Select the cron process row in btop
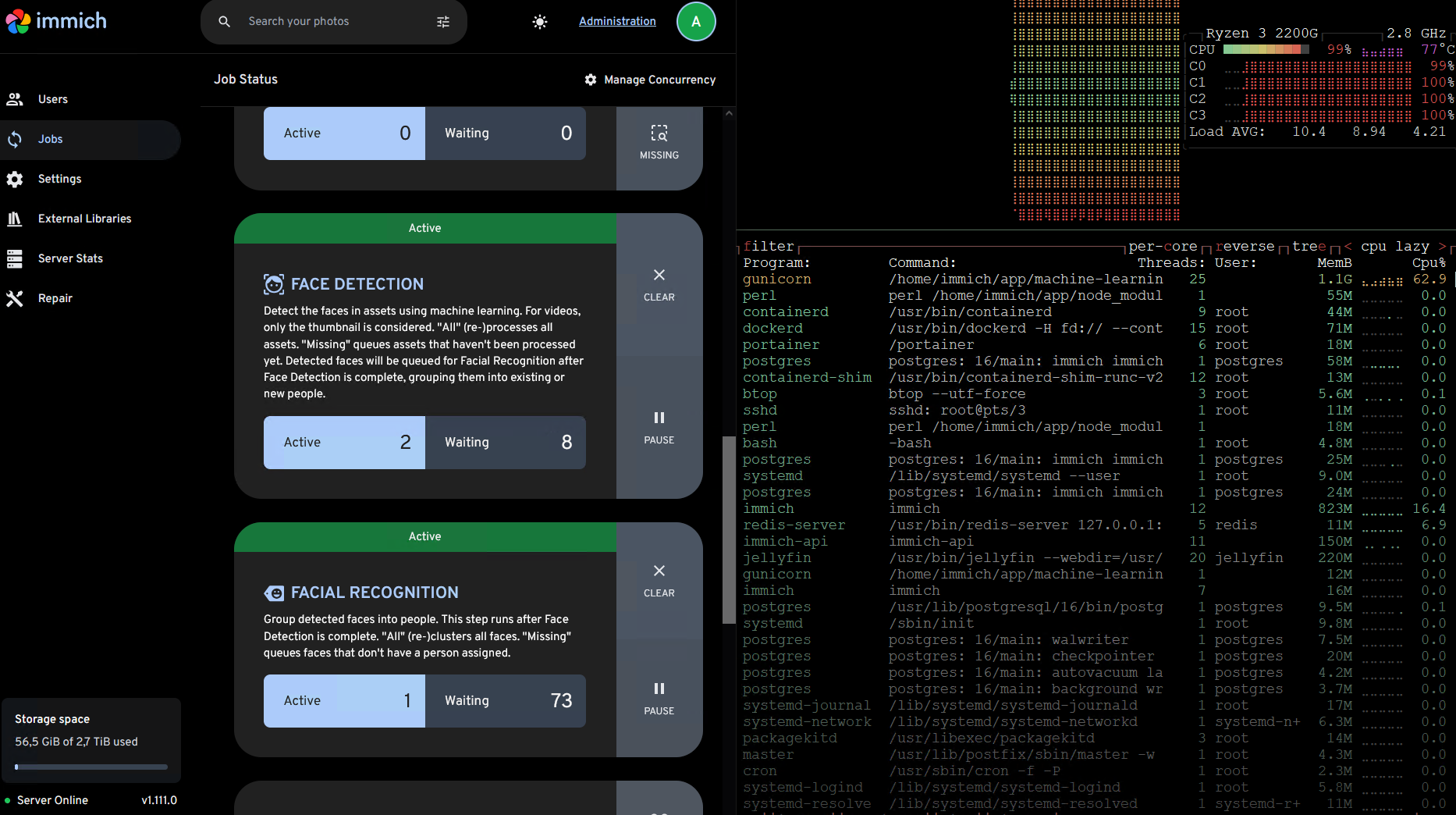The height and width of the screenshot is (815, 1456). click(x=1095, y=771)
